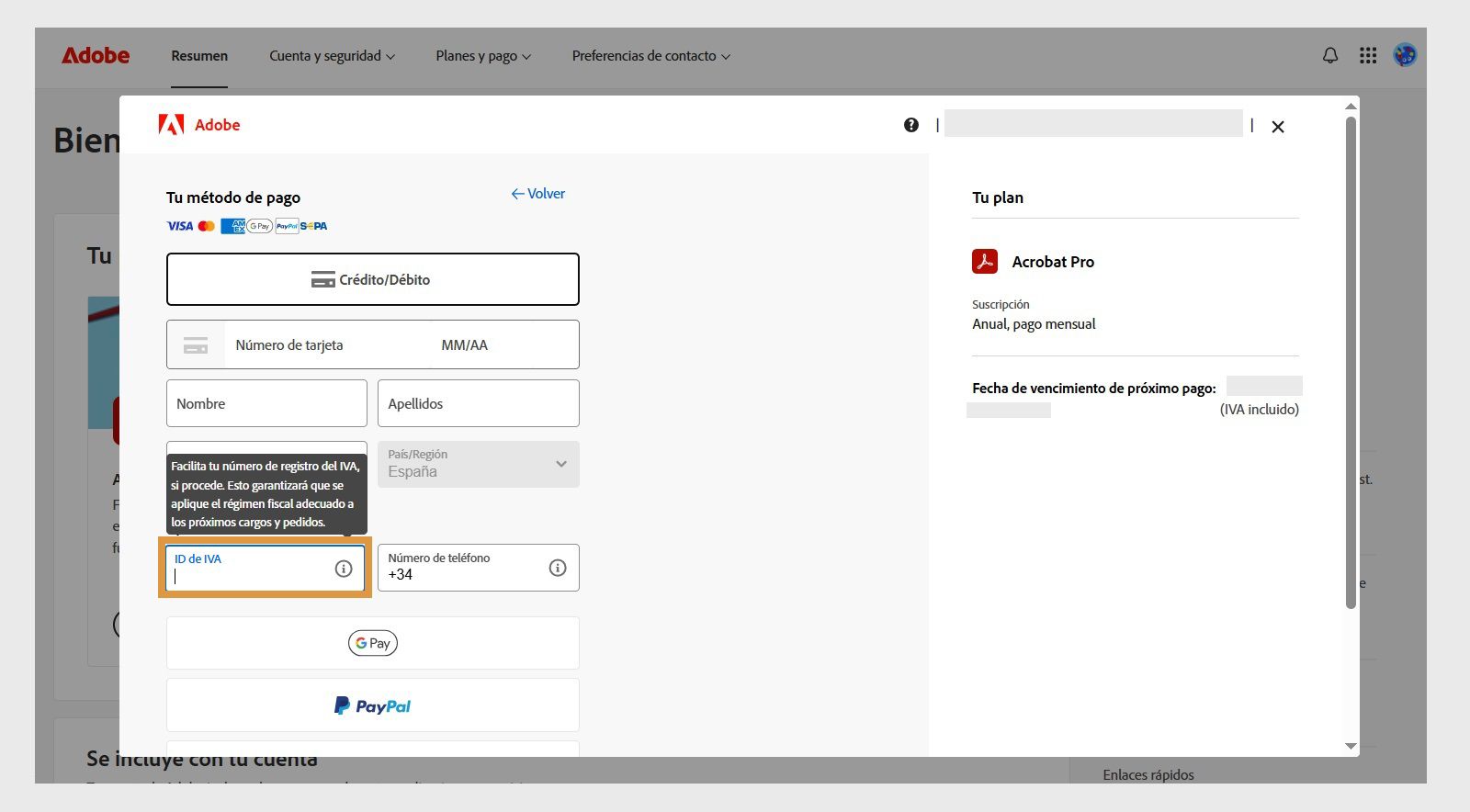Click the ID de IVA input field
The image size is (1470, 812).
point(266,568)
